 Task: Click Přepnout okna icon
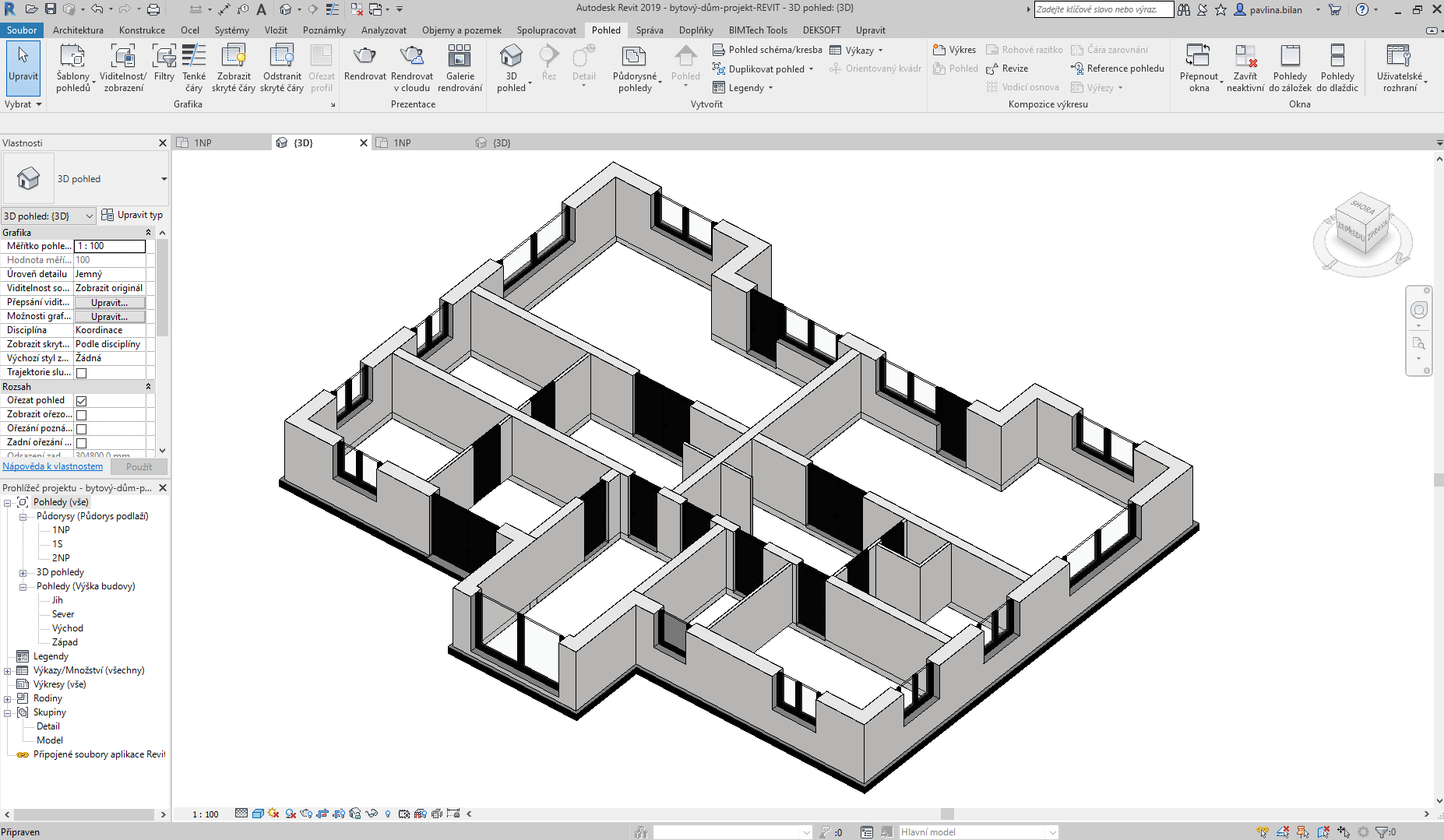tap(1198, 56)
